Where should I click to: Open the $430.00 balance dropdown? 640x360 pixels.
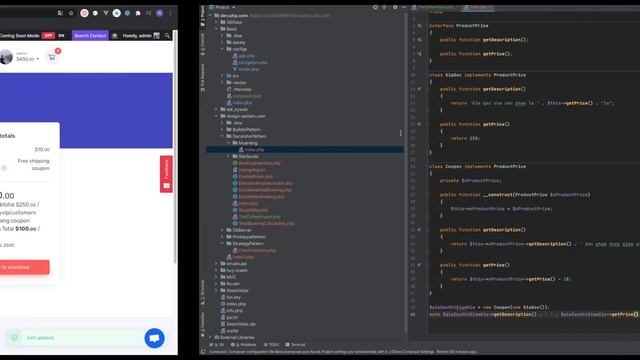(x=27, y=59)
